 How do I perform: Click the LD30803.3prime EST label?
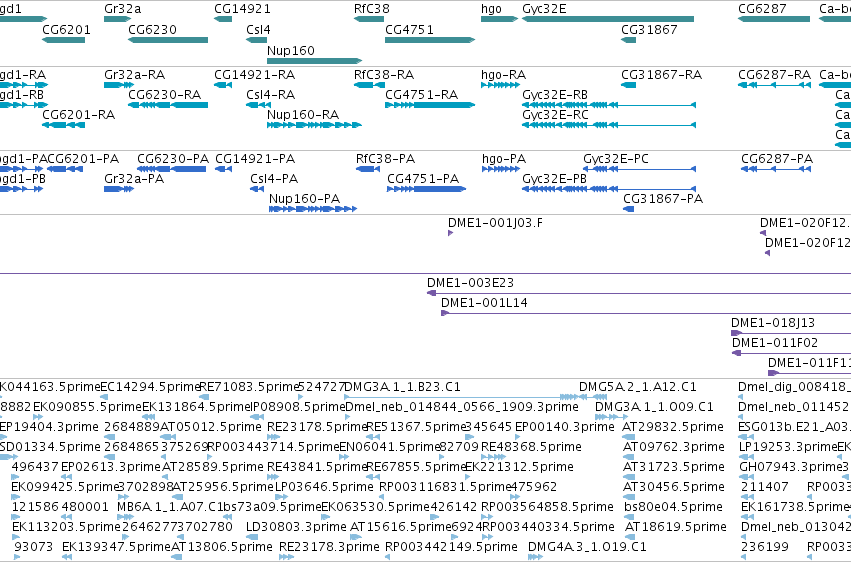(x=296, y=527)
